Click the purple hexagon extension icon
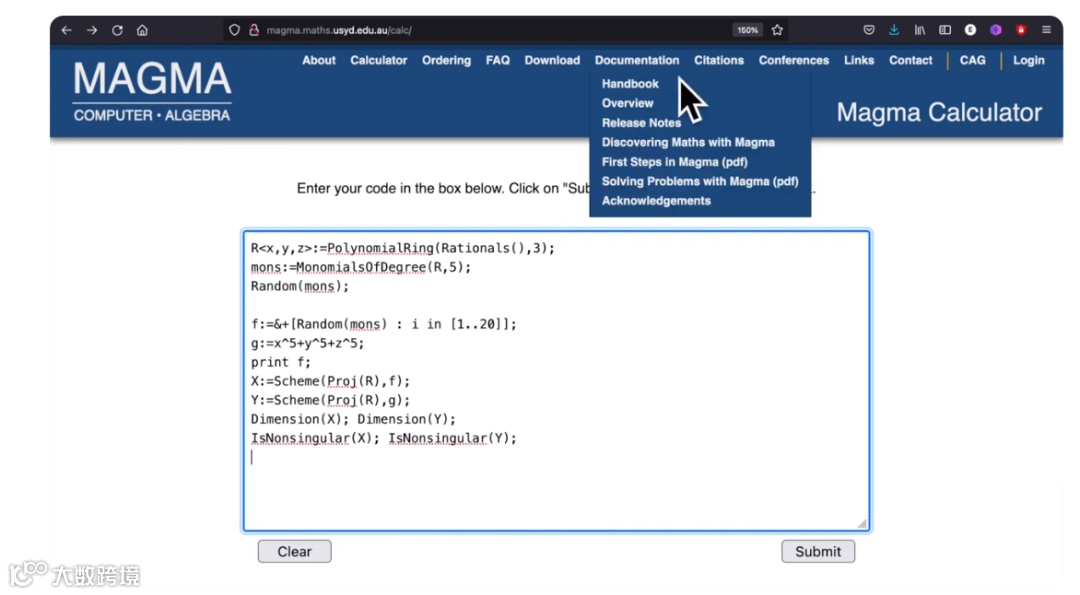 [x=995, y=30]
